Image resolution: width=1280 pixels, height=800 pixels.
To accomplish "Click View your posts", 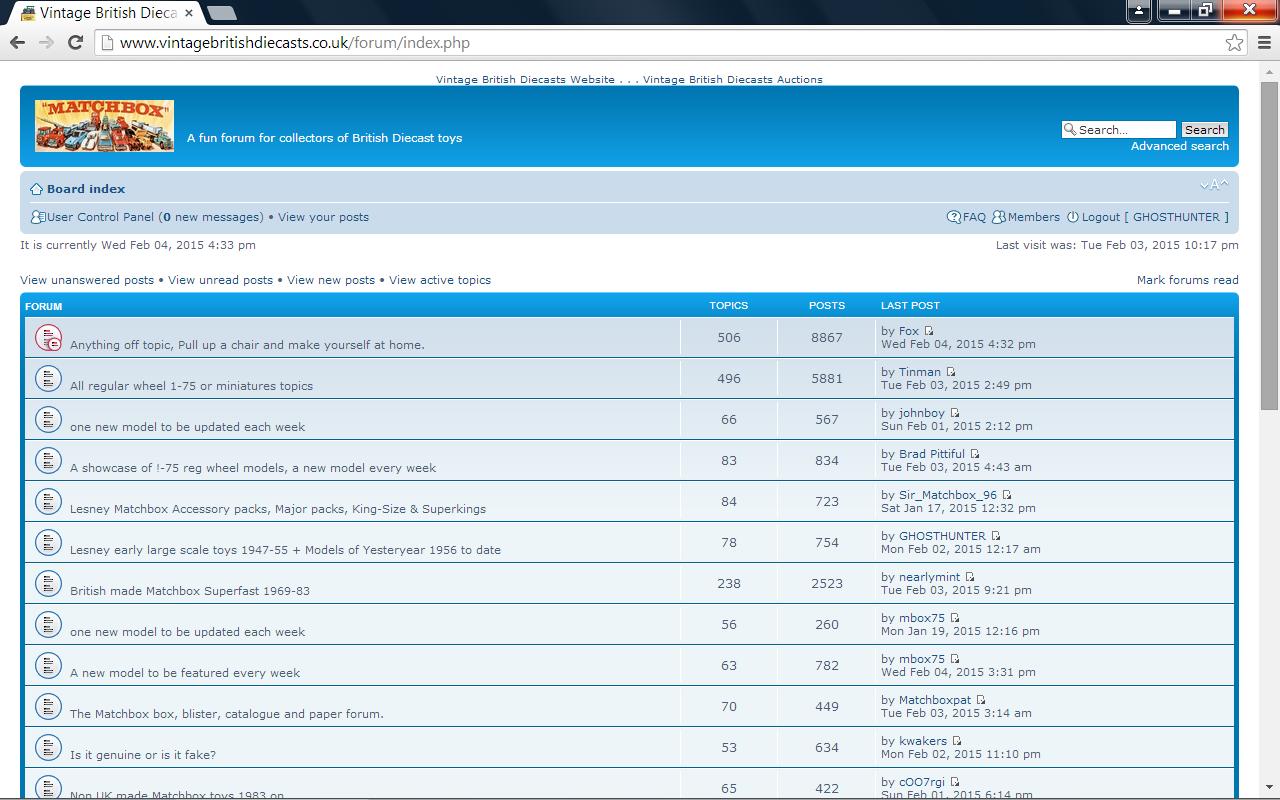I will click(323, 217).
